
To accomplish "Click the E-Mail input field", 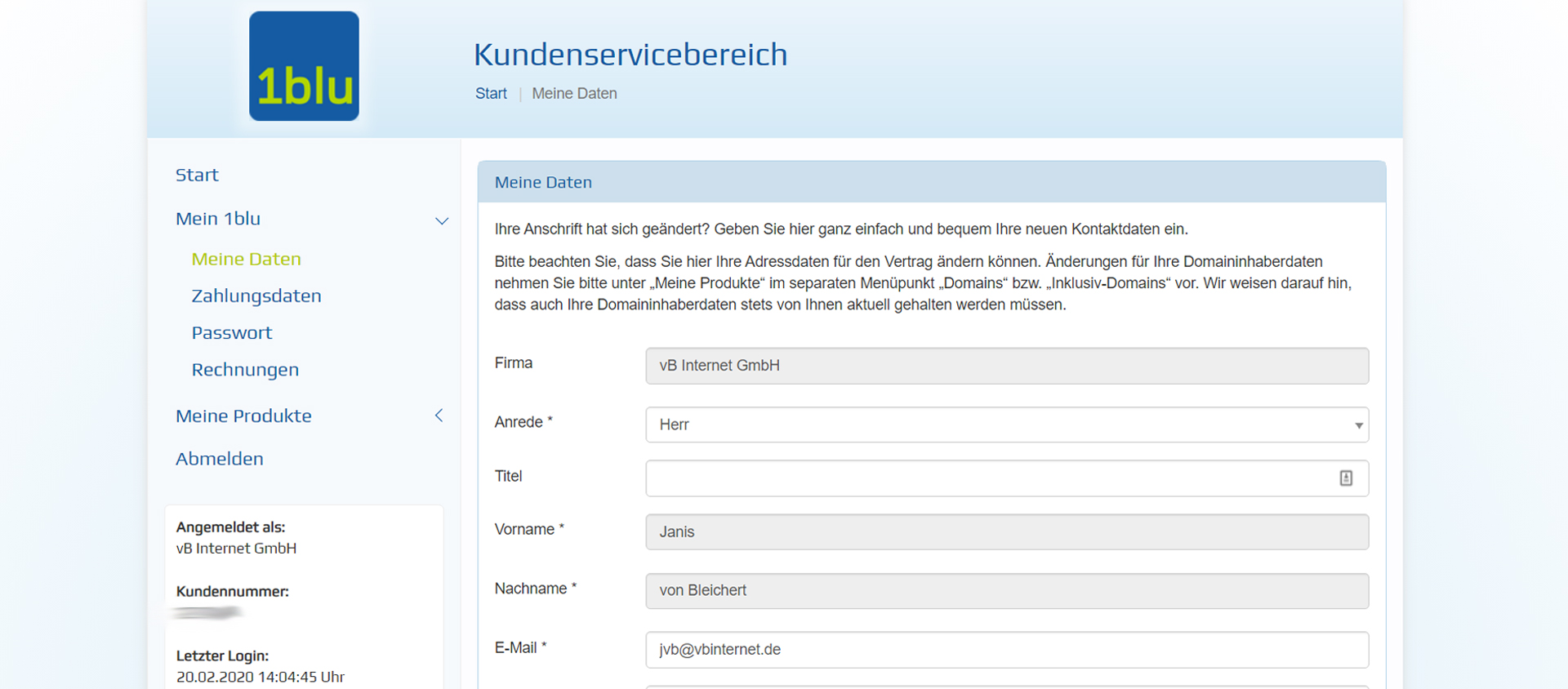I will [x=1007, y=650].
